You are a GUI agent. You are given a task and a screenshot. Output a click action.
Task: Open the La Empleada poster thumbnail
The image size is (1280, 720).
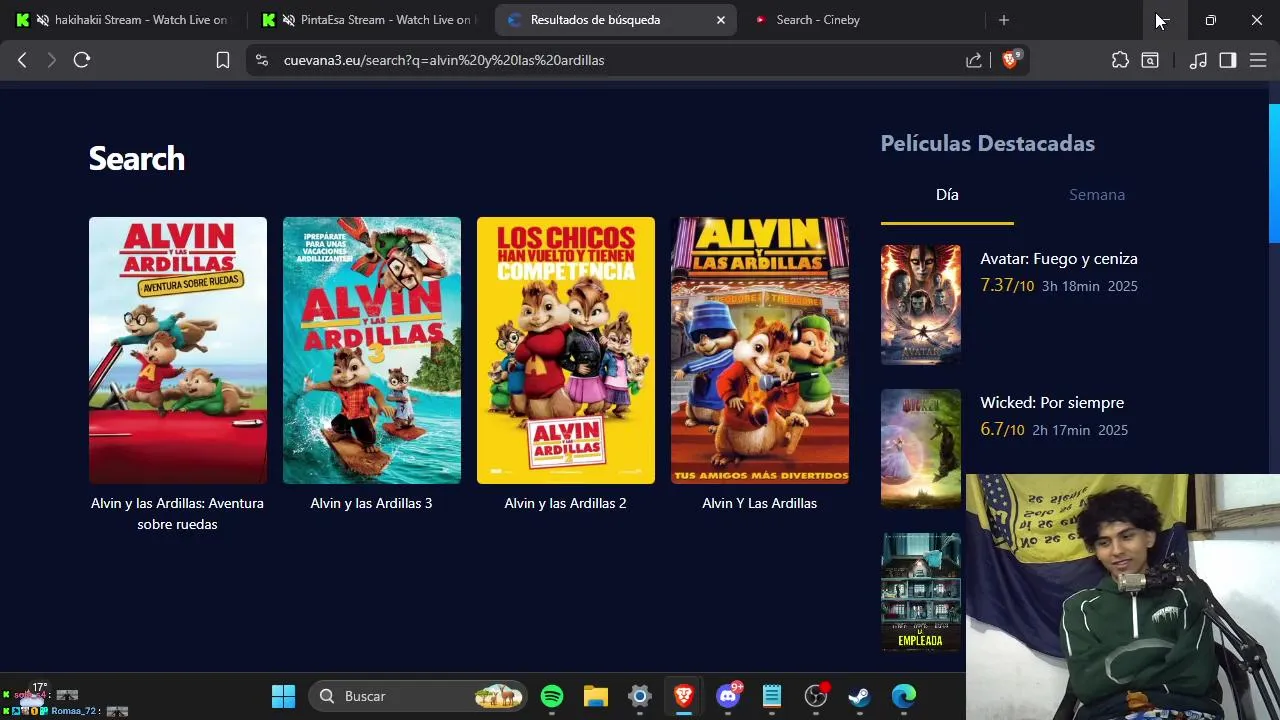(920, 592)
